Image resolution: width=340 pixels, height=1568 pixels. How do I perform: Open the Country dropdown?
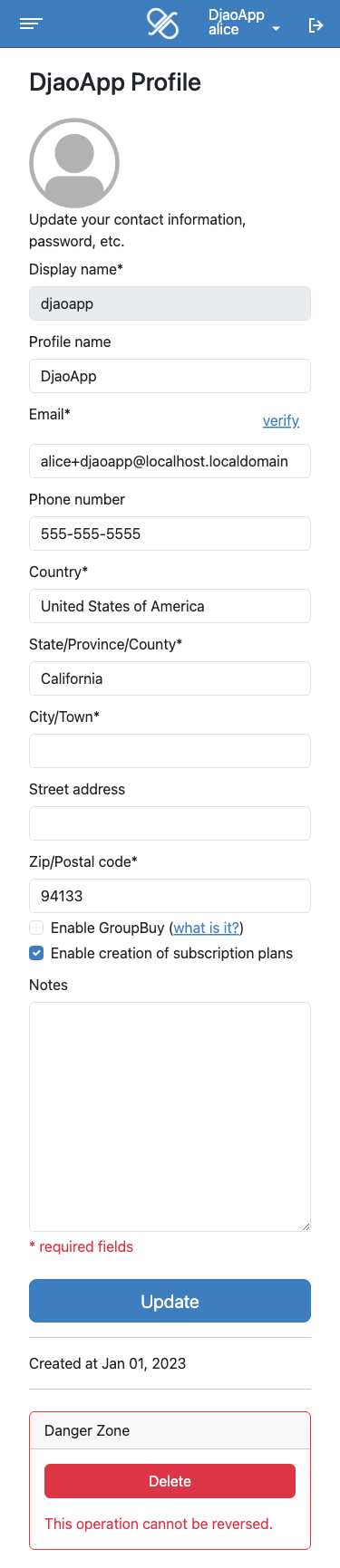point(170,606)
